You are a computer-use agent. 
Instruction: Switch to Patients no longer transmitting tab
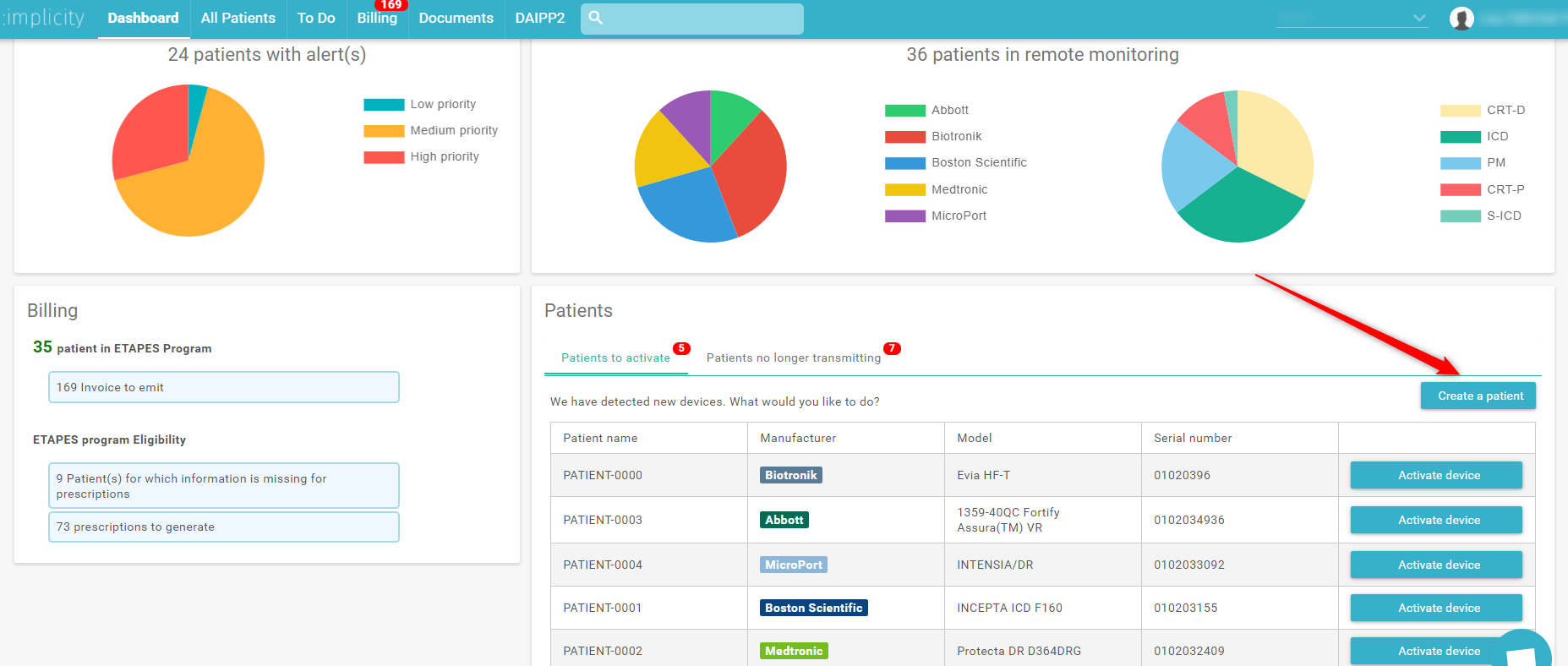[x=794, y=358]
